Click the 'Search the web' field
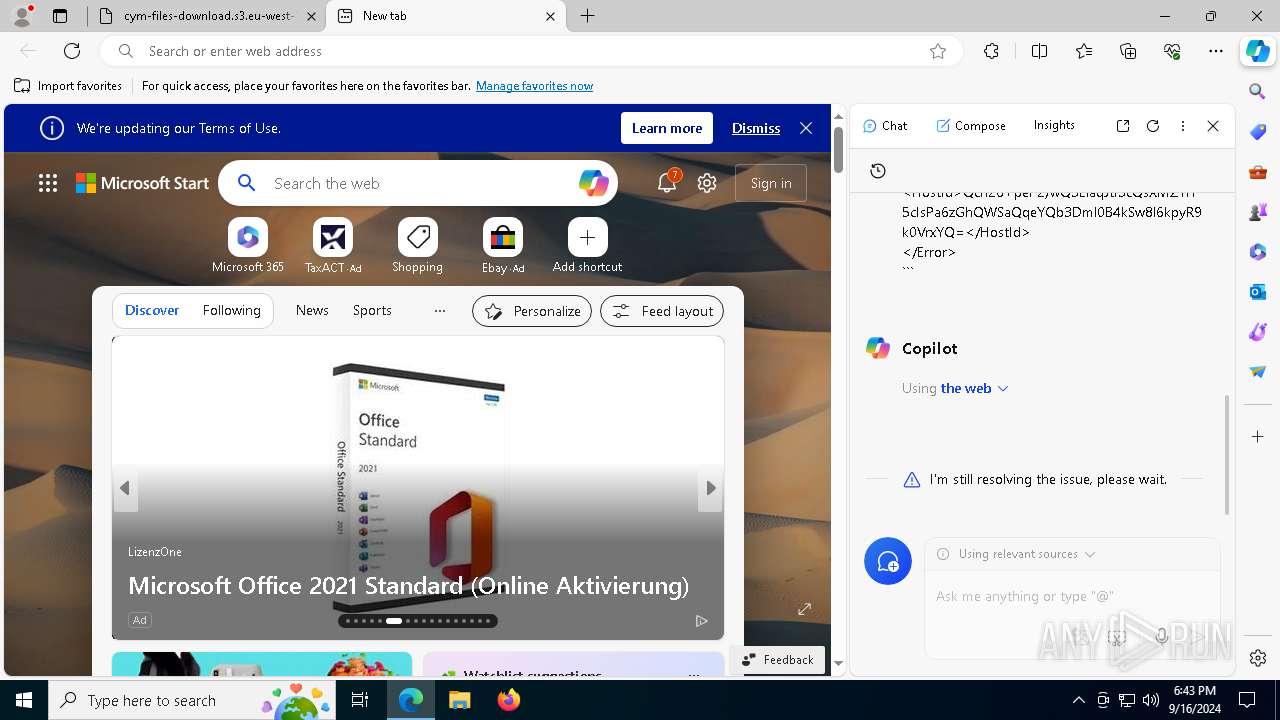1280x720 pixels. tap(420, 183)
